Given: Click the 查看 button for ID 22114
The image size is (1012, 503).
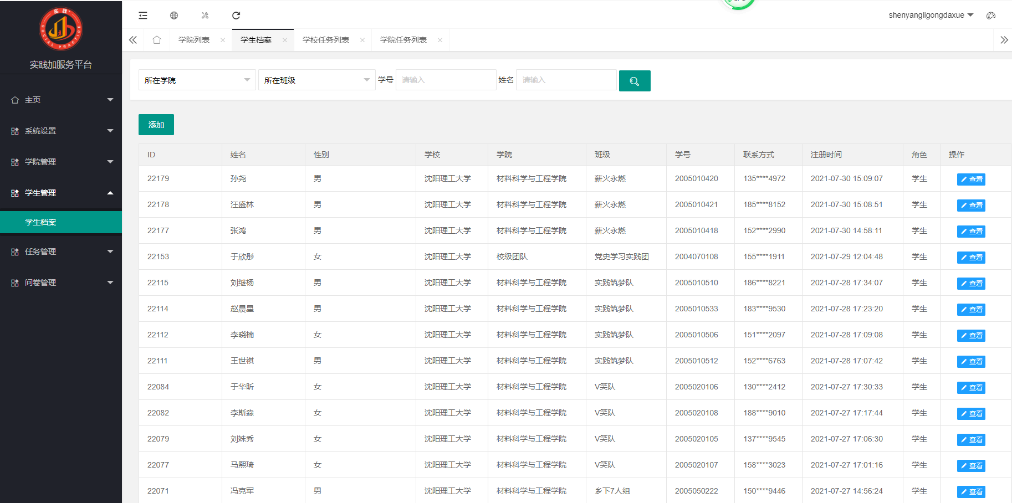Looking at the screenshot, I should click(x=971, y=309).
